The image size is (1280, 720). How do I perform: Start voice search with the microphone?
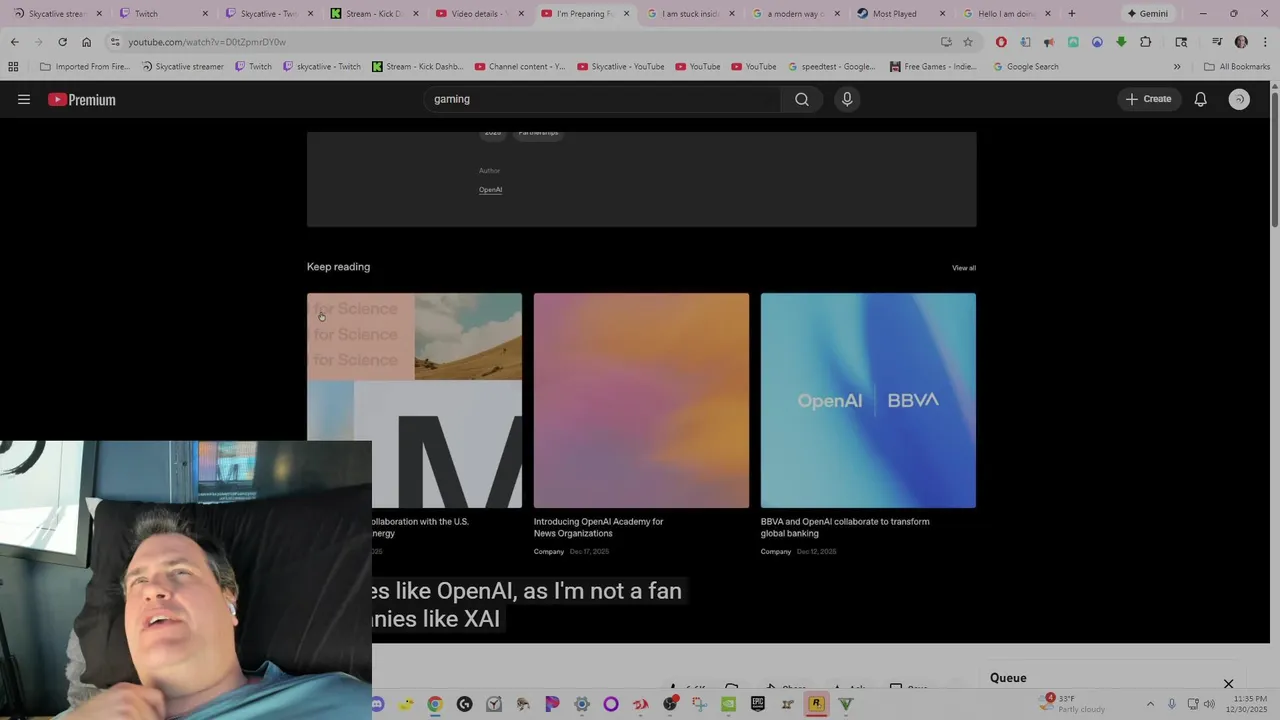coord(847,99)
